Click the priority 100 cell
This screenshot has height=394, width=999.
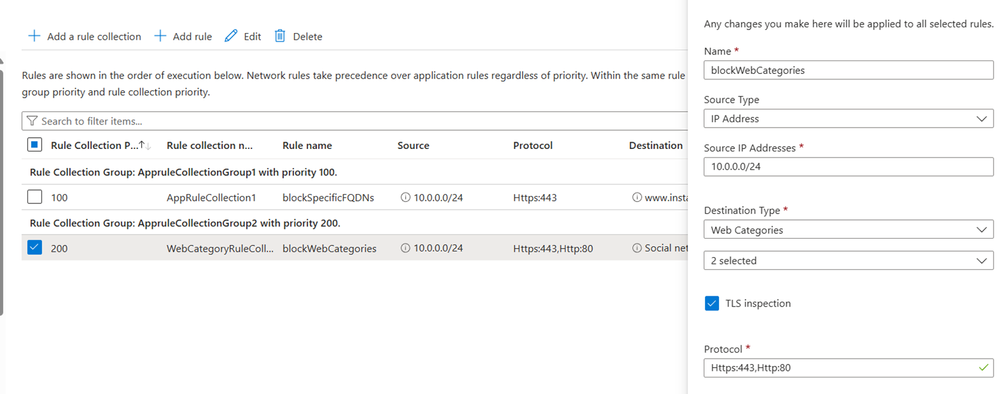coord(59,198)
